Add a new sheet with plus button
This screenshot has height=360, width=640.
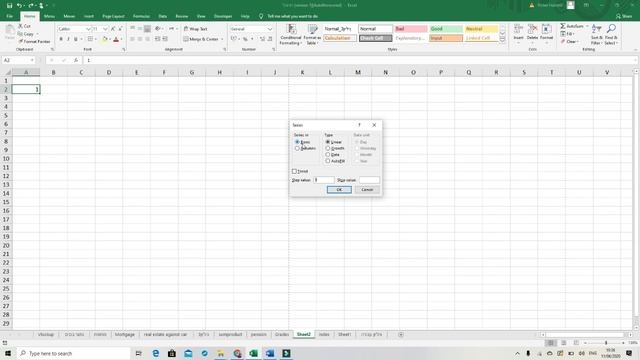point(400,334)
